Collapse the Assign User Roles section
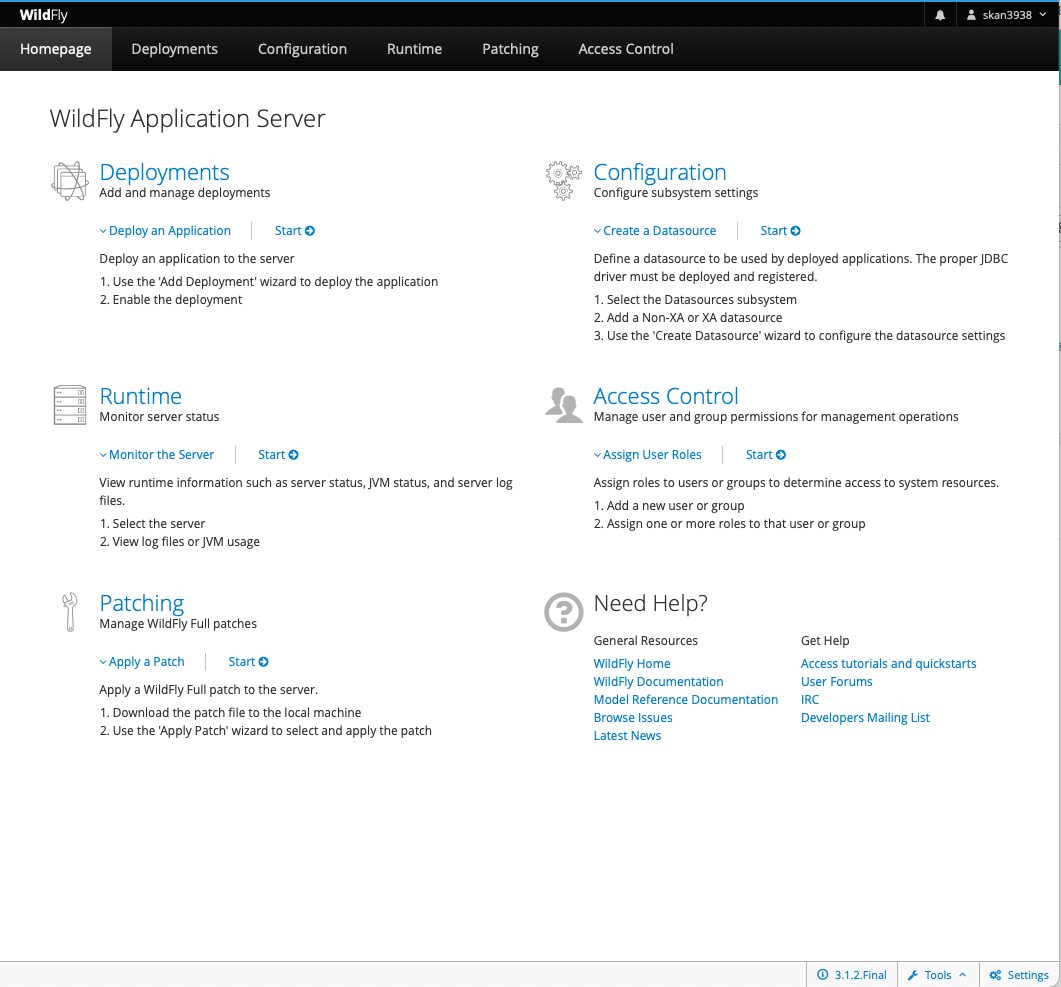This screenshot has width=1061, height=987. 648,455
